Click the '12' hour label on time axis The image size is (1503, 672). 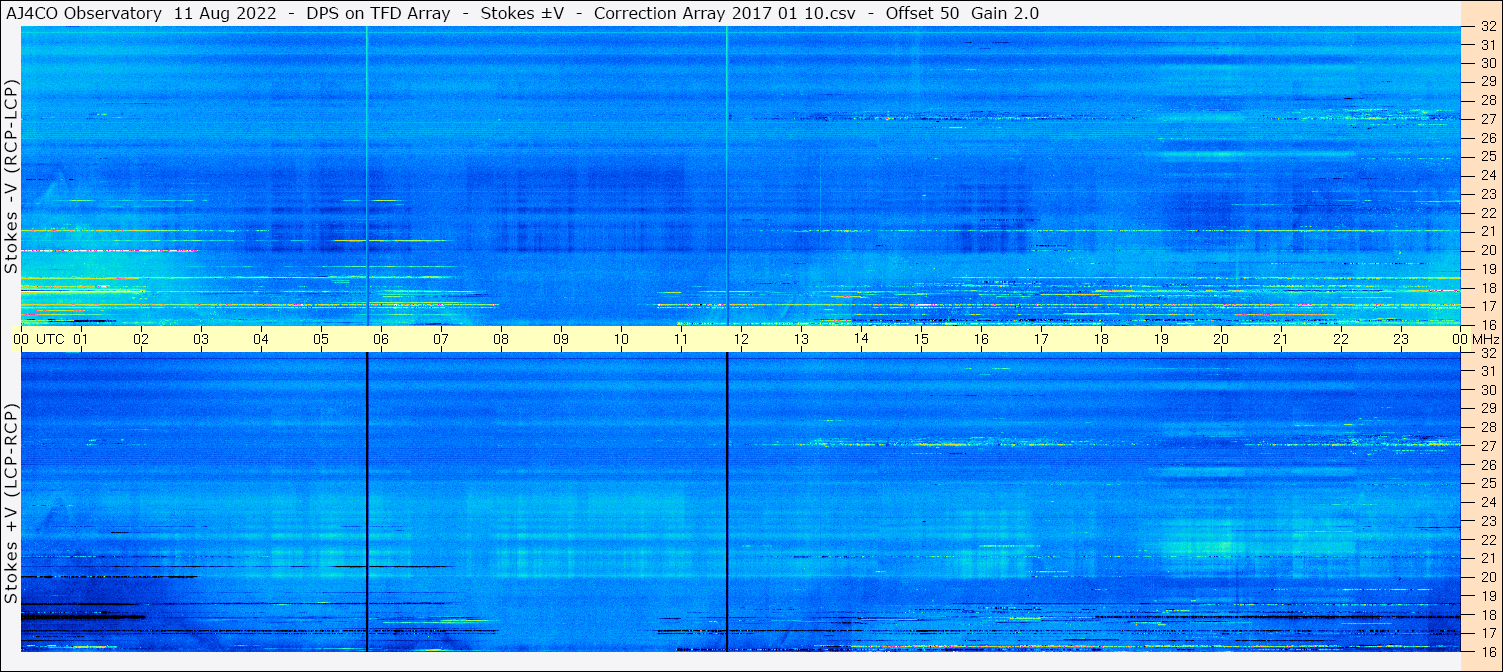coord(741,339)
